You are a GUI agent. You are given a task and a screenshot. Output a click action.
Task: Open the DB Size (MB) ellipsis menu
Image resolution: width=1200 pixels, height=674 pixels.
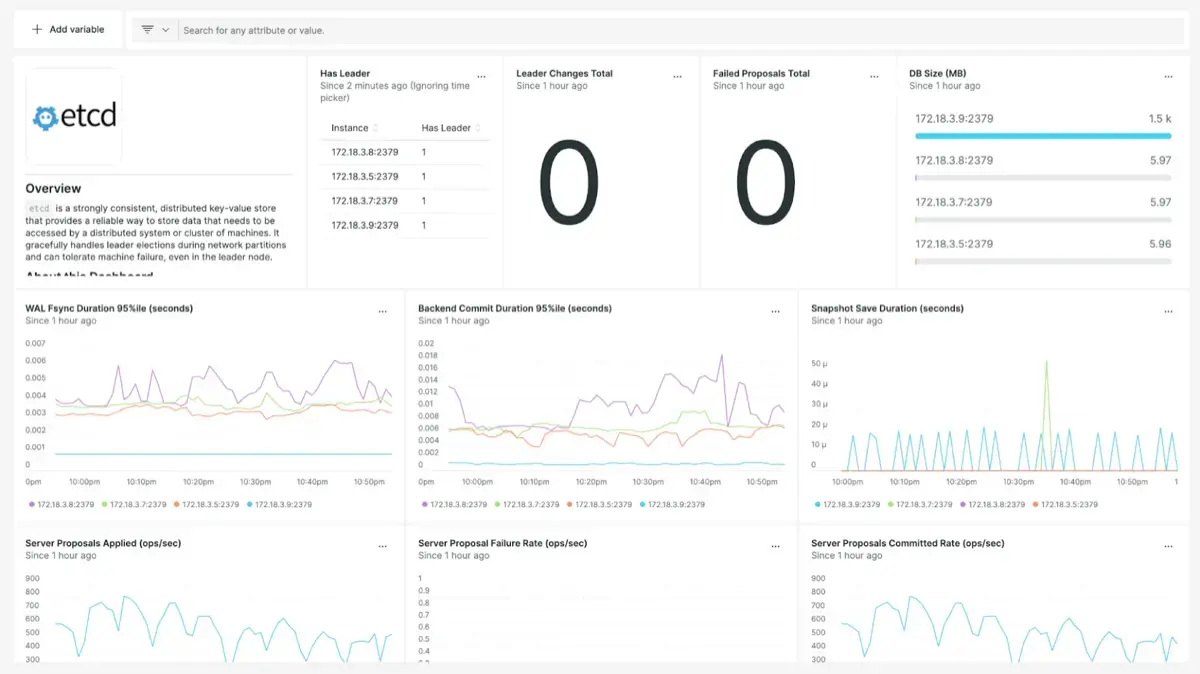click(x=1168, y=77)
